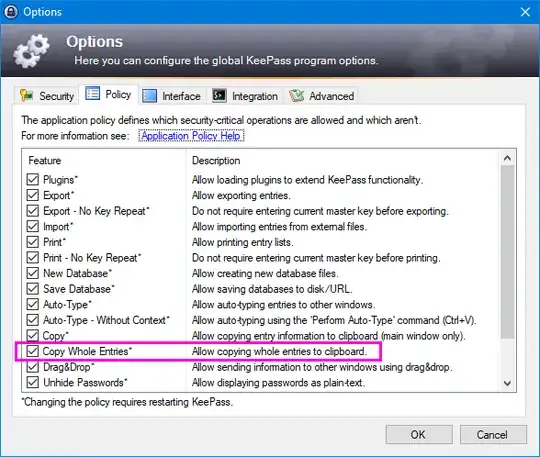This screenshot has height=457, width=540.
Task: Uncheck the Drag&Drop checkbox
Action: click(33, 367)
